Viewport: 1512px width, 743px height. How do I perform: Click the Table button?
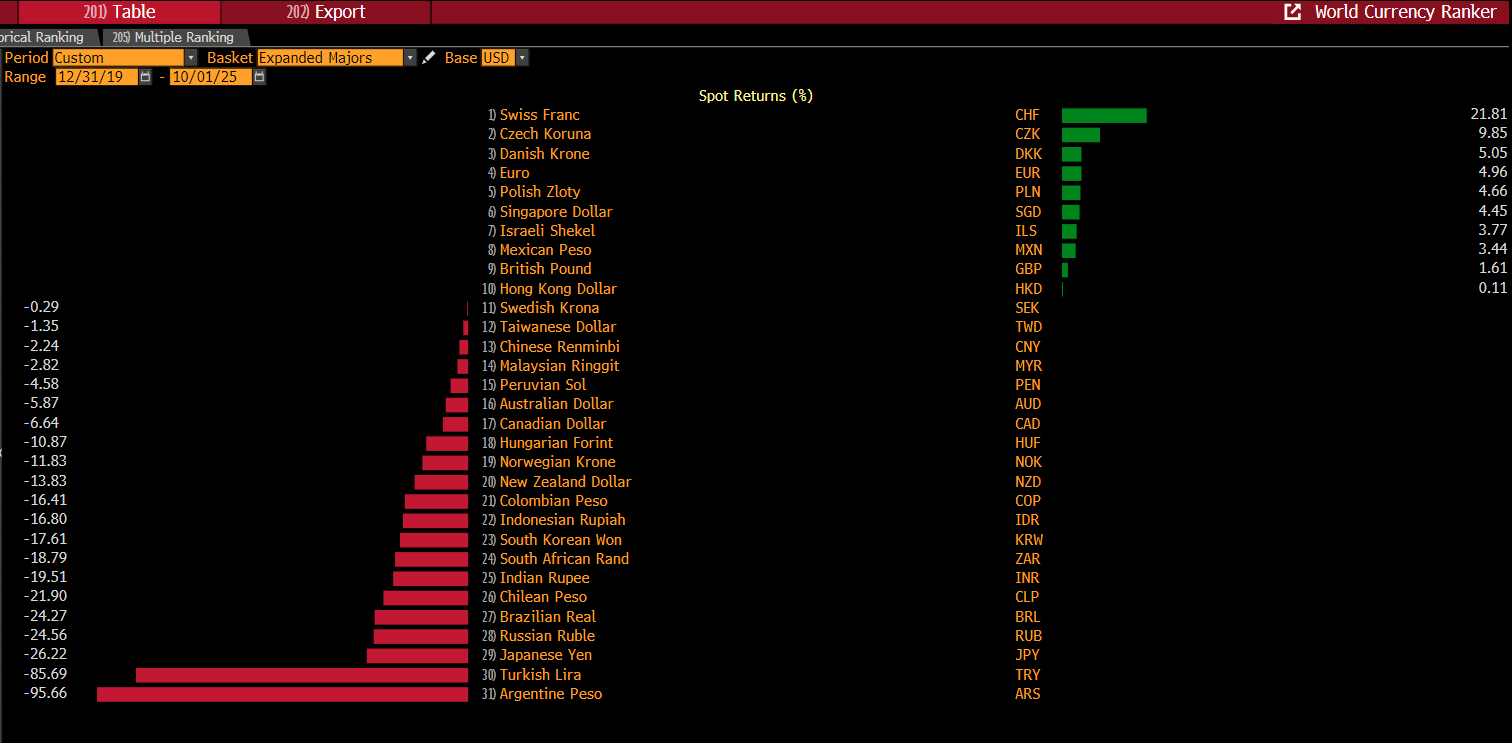tap(120, 12)
